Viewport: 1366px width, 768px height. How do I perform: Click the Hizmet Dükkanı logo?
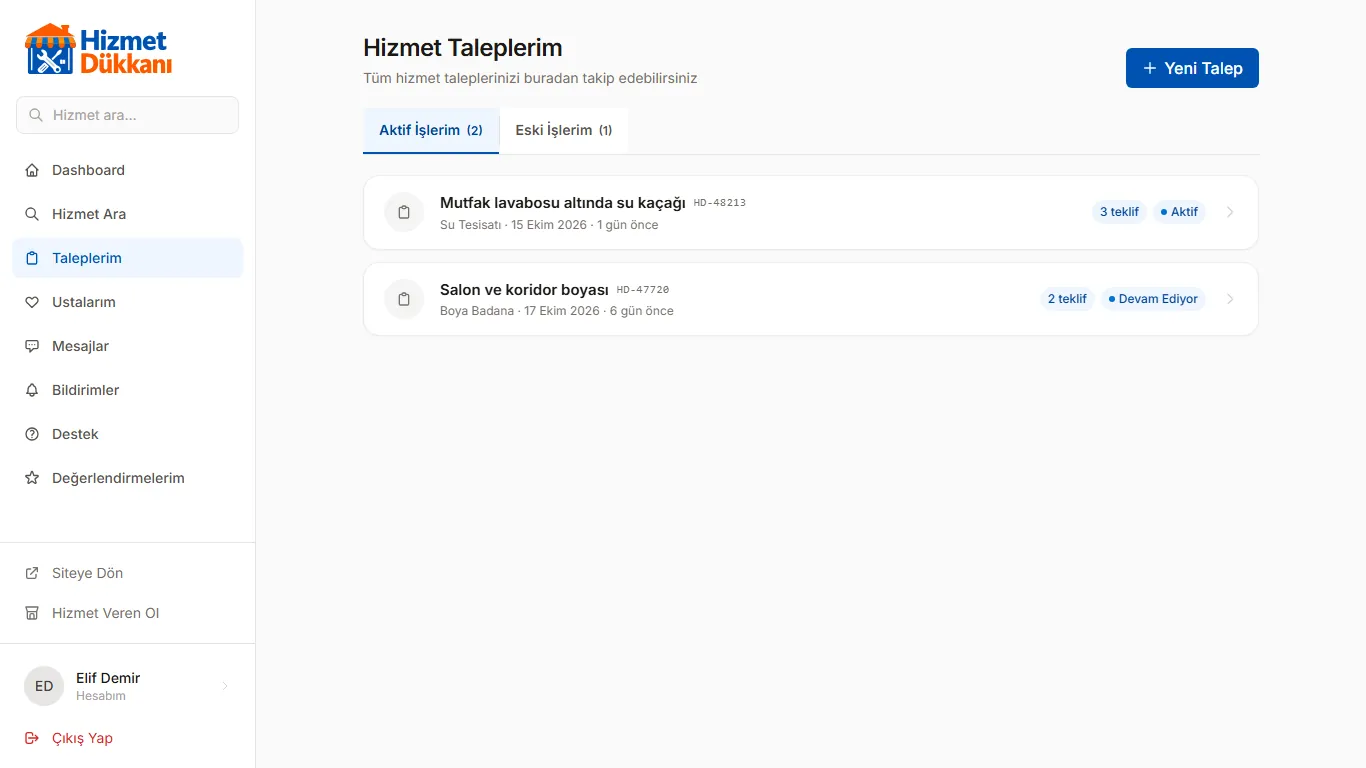point(98,49)
